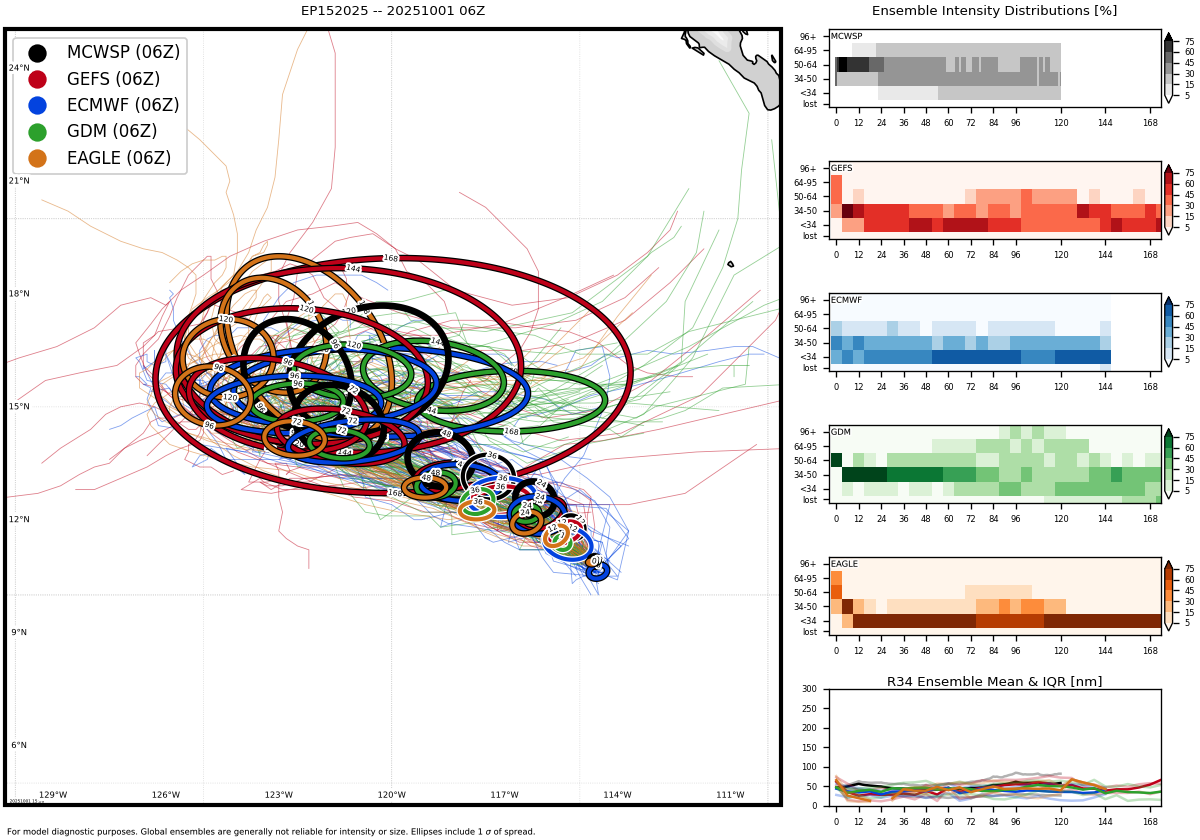Click the 'R34 Ensemble Mean & IQR [nm]' title
This screenshot has width=1200, height=840.
994,682
